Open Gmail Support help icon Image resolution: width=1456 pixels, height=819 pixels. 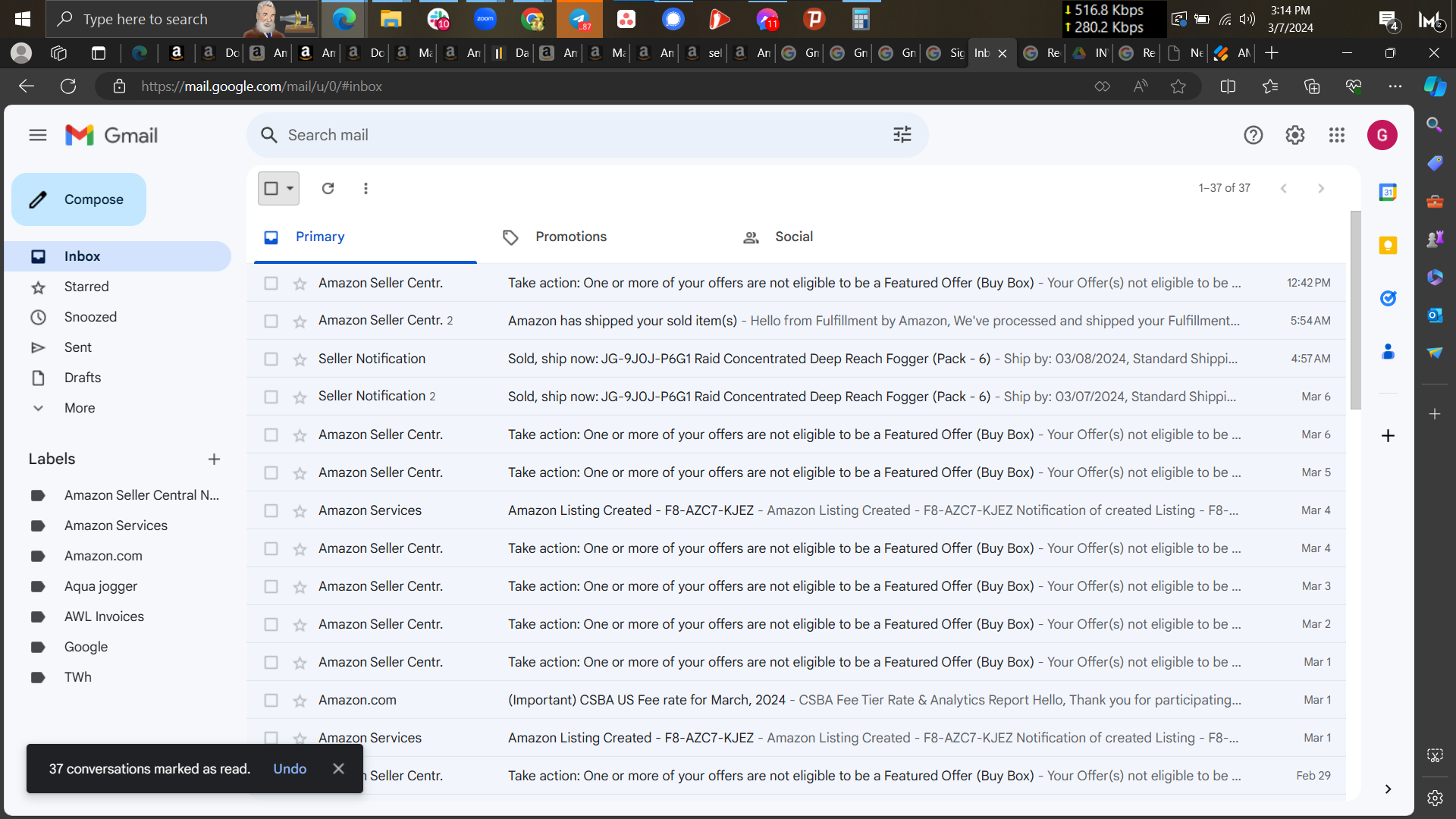click(x=1253, y=135)
